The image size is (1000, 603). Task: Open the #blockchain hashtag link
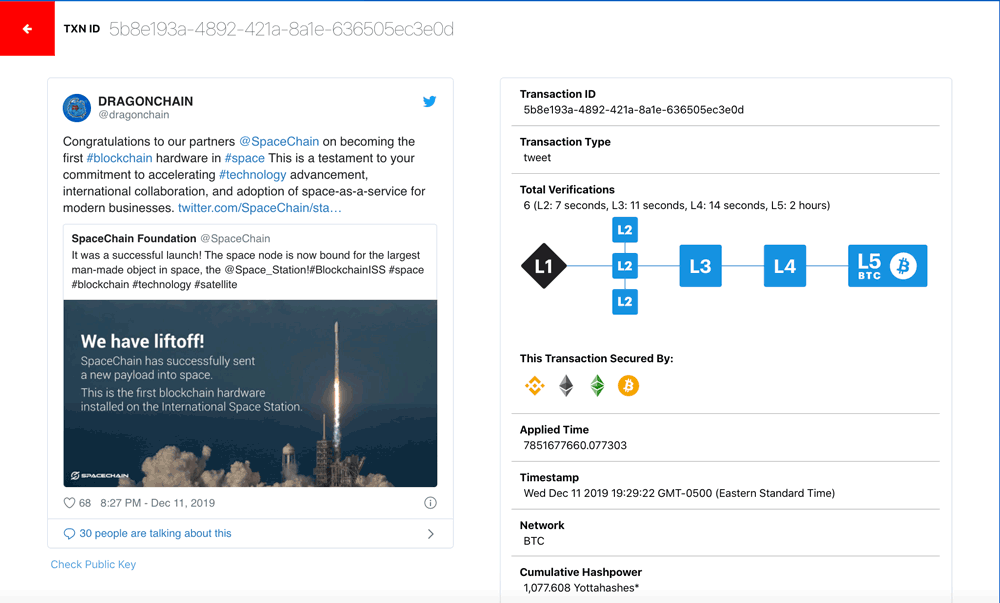click(119, 158)
